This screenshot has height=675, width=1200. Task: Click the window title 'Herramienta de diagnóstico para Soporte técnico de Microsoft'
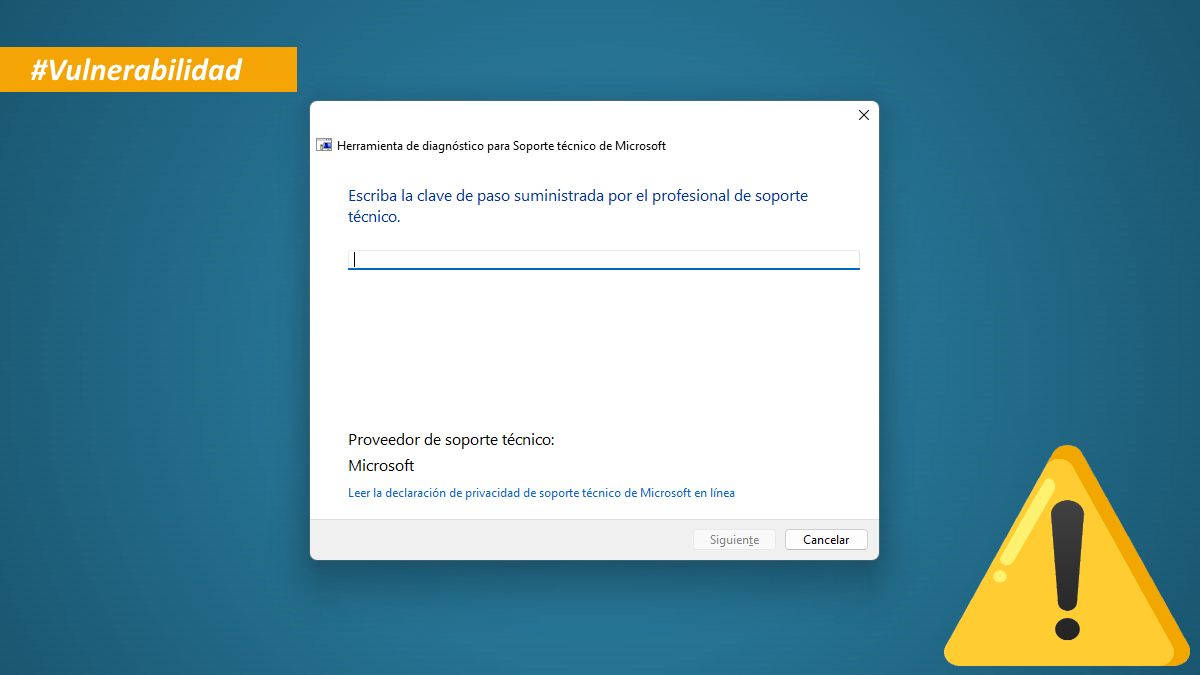(501, 146)
